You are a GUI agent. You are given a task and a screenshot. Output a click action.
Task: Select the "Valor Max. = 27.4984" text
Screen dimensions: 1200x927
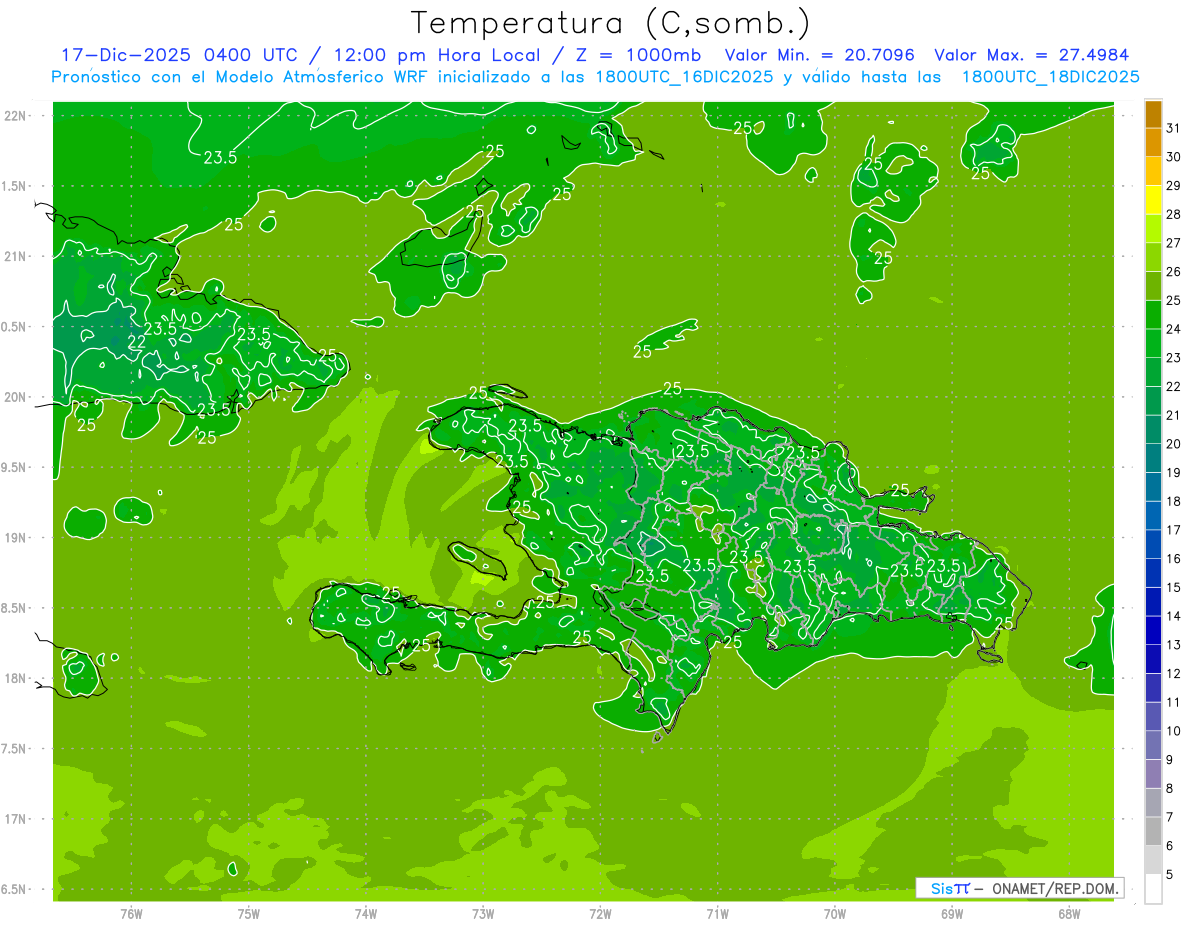pos(1032,55)
